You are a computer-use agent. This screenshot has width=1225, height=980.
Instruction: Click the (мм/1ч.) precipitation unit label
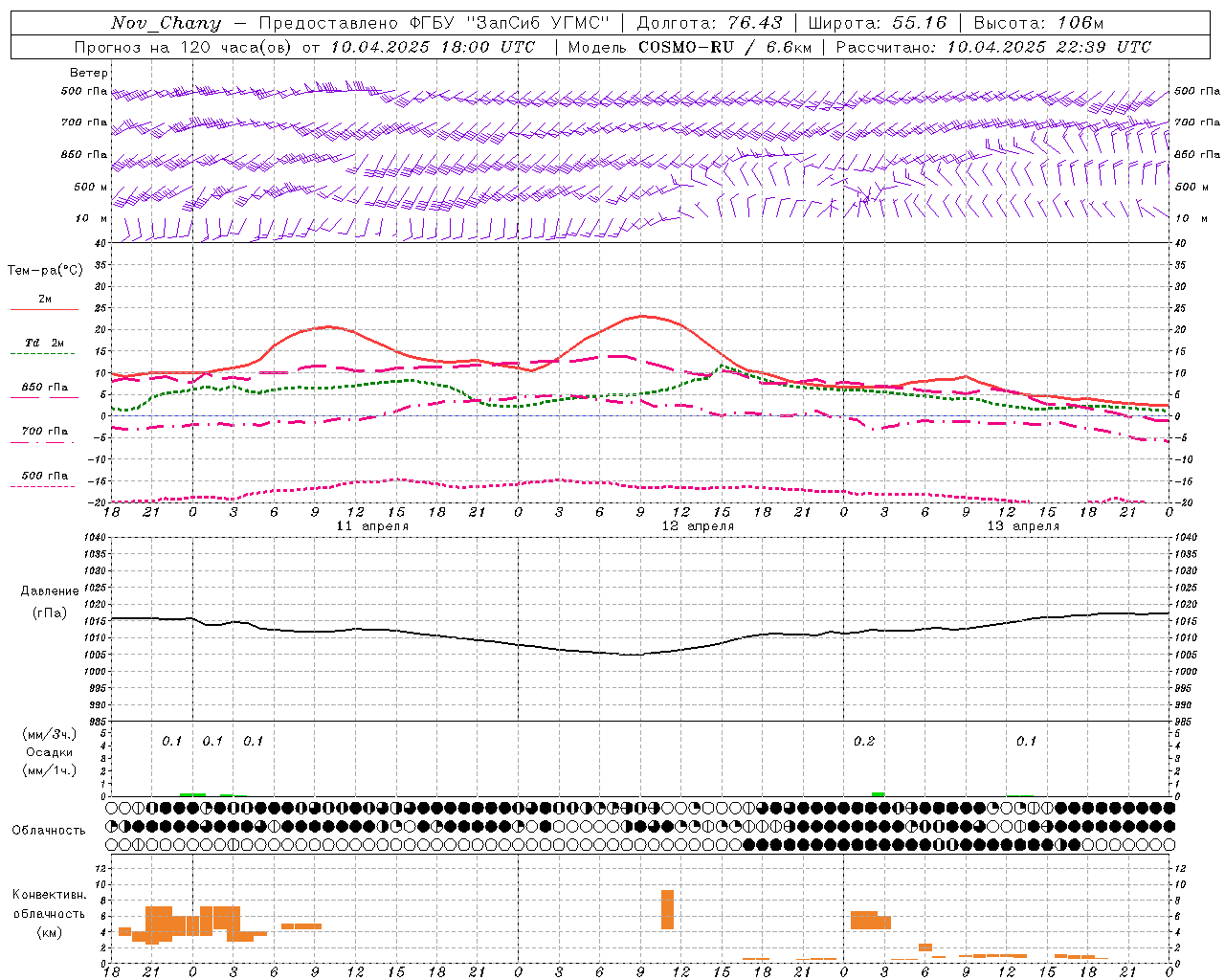(x=50, y=770)
